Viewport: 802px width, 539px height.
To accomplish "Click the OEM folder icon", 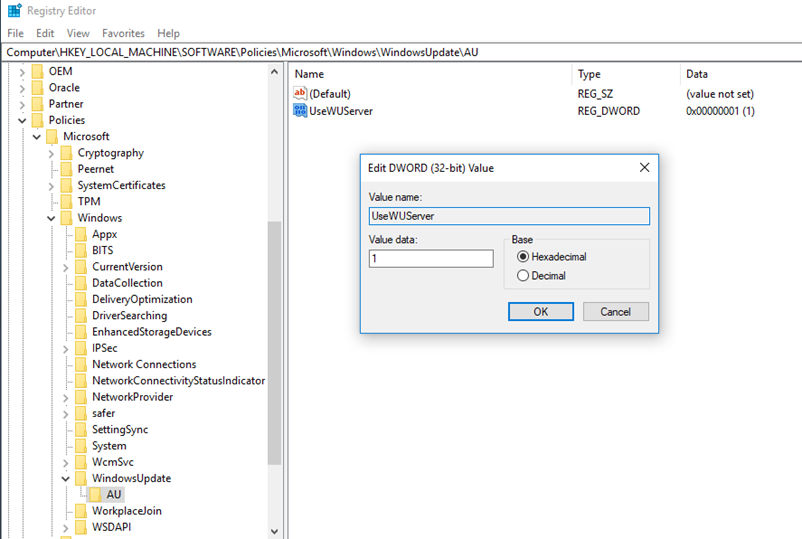I will (37, 71).
